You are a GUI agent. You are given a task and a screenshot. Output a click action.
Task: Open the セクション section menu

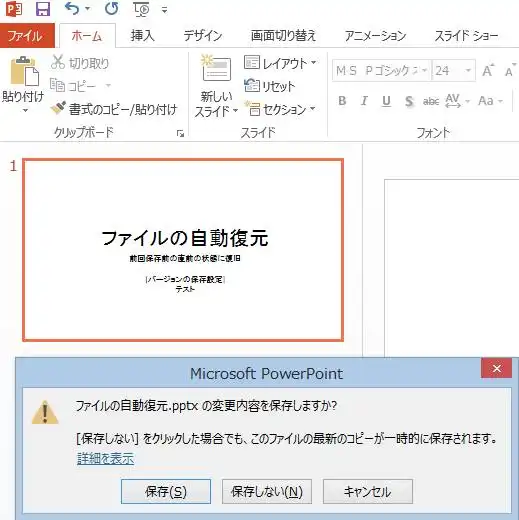[x=280, y=109]
